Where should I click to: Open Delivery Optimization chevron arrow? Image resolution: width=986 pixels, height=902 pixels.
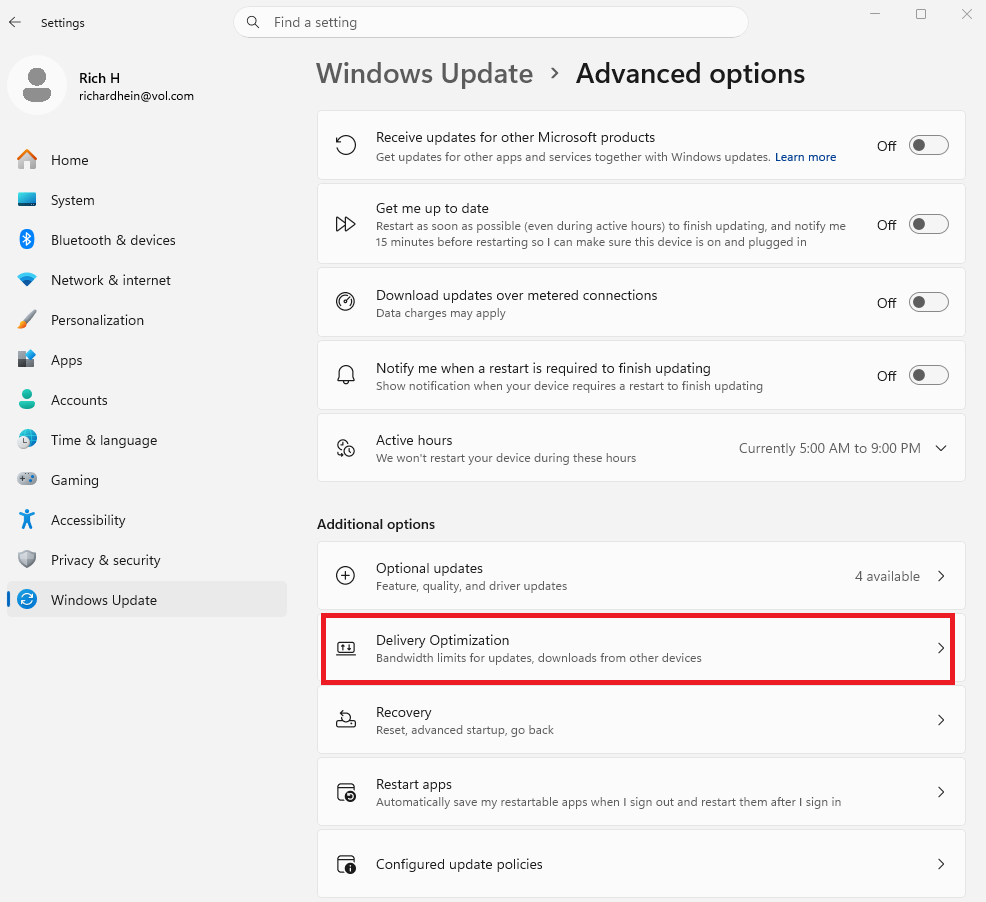(941, 648)
